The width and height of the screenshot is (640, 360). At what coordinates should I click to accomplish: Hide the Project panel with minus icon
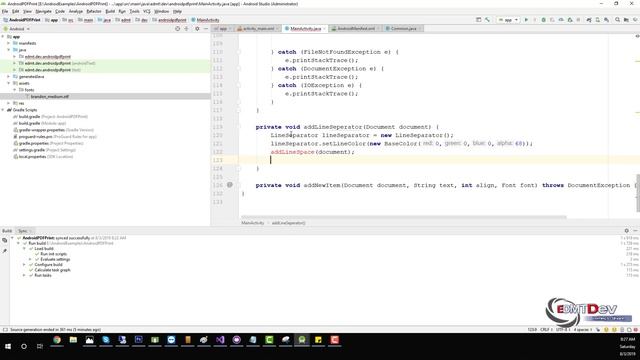[206, 29]
